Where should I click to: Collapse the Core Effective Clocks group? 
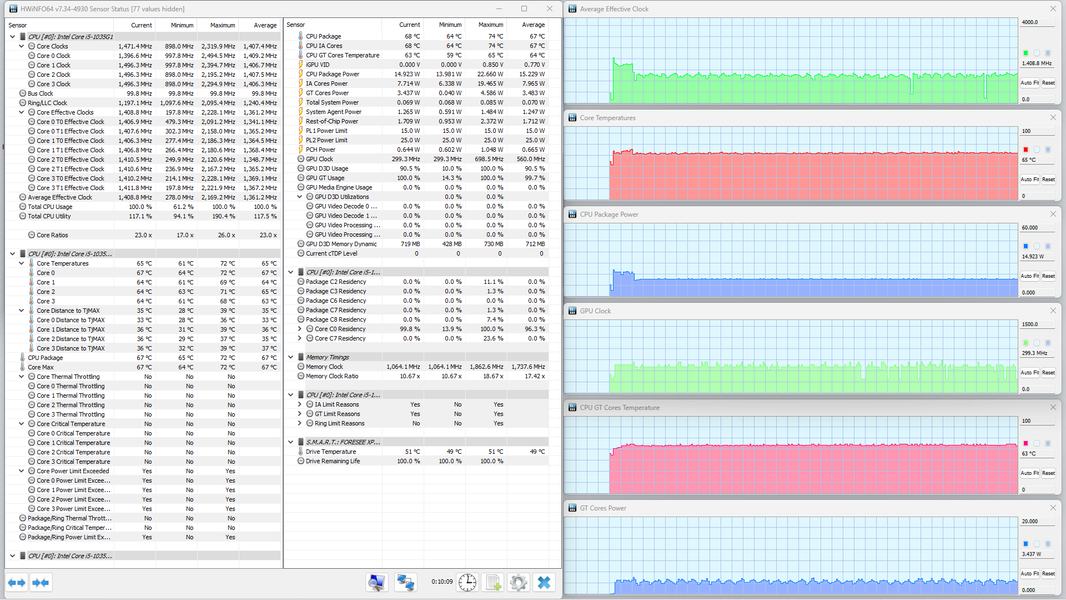tap(21, 112)
